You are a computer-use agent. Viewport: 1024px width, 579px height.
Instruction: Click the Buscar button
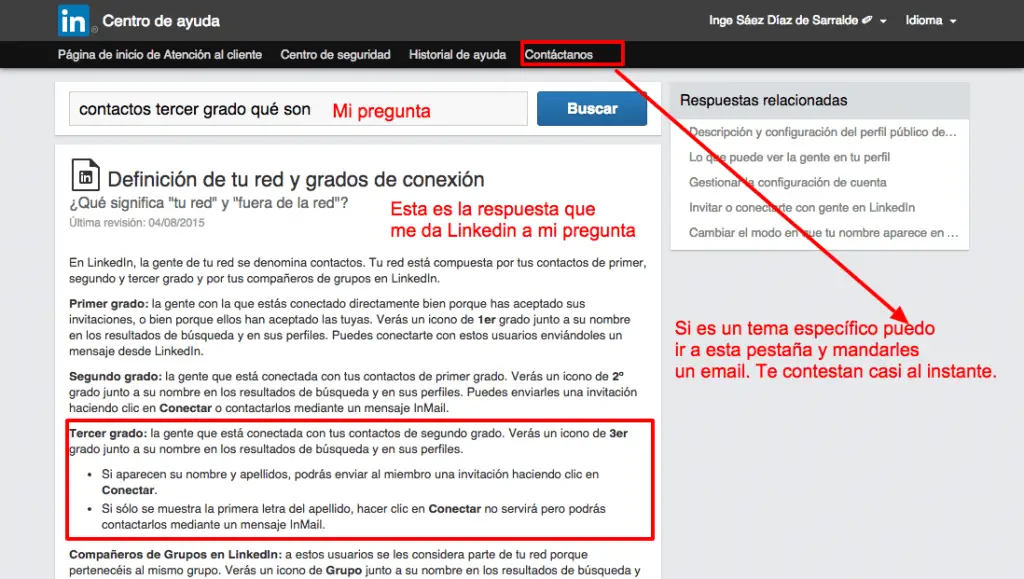point(591,108)
